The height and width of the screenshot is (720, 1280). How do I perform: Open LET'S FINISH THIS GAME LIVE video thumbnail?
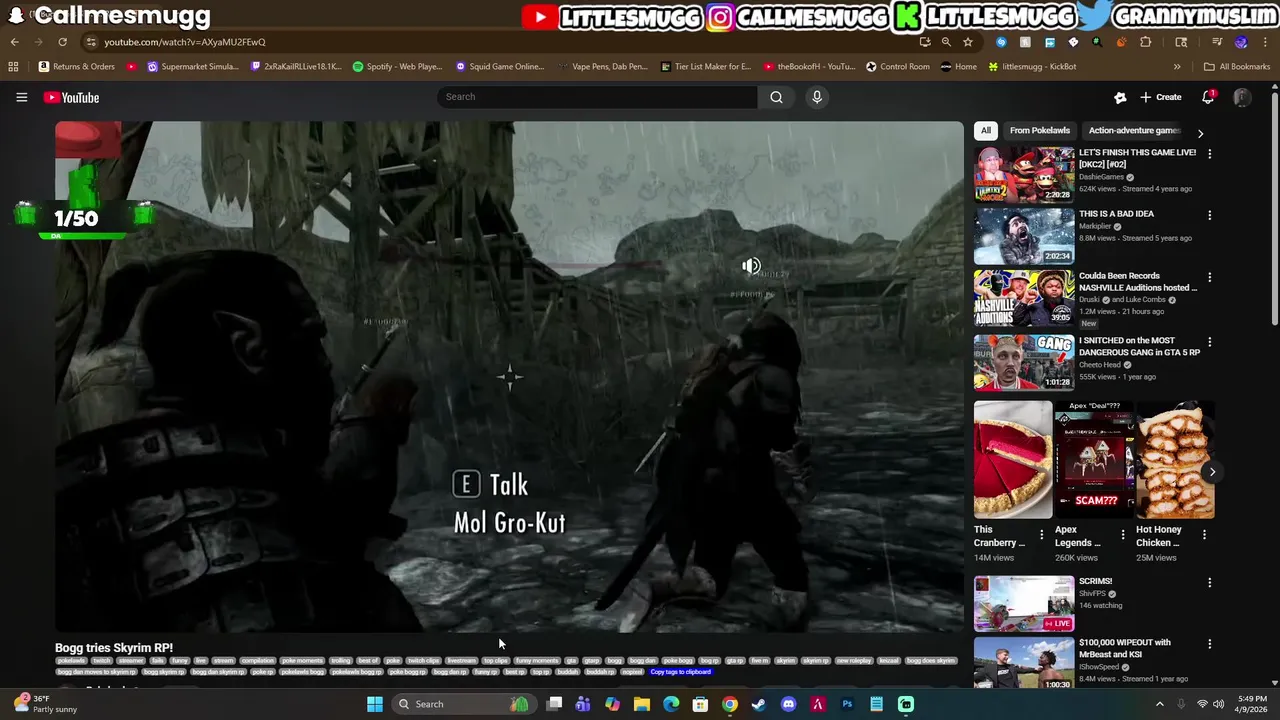(1024, 174)
